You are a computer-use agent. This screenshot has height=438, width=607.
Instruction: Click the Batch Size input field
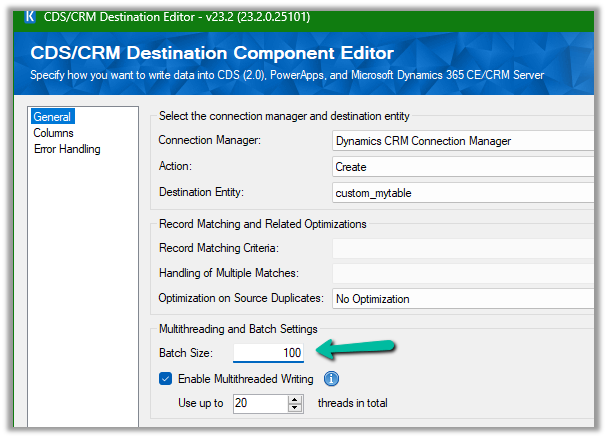269,353
